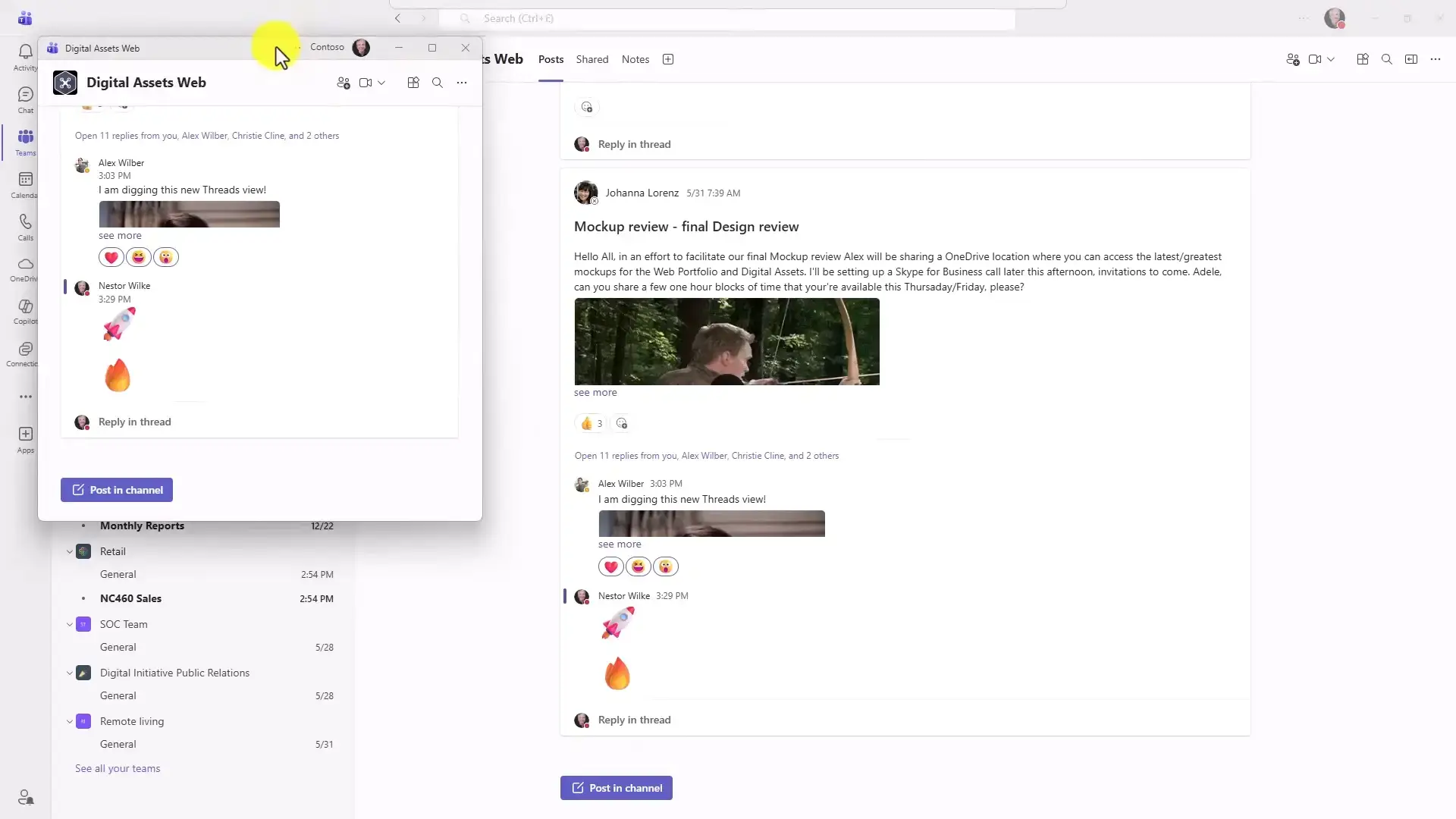This screenshot has width=1456, height=819.
Task: Click 'Reply in thread' below Nestor's main window reply
Action: 634,720
